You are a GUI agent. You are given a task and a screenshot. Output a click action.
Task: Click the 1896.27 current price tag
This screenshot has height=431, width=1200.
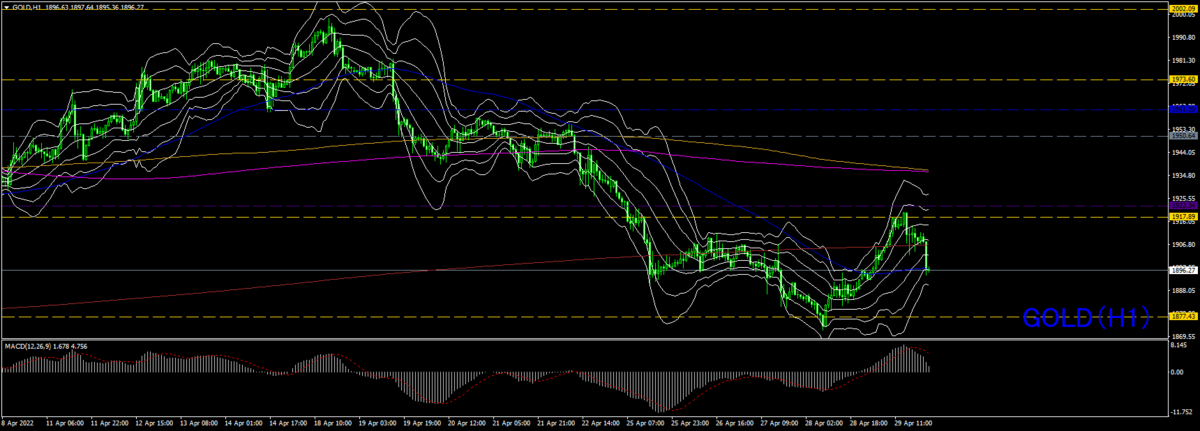click(1184, 270)
